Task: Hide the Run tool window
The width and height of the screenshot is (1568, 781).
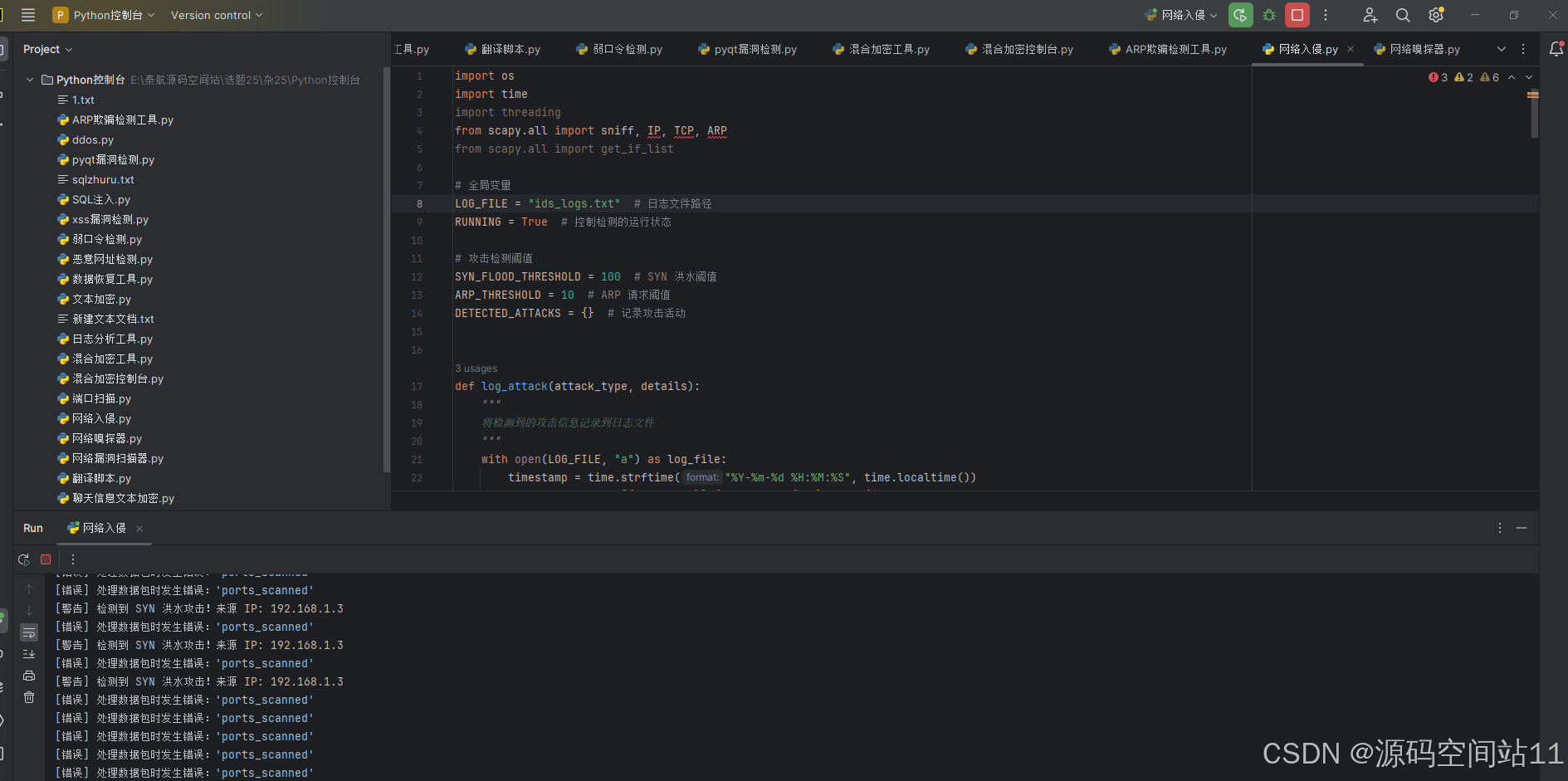Action: click(1522, 528)
